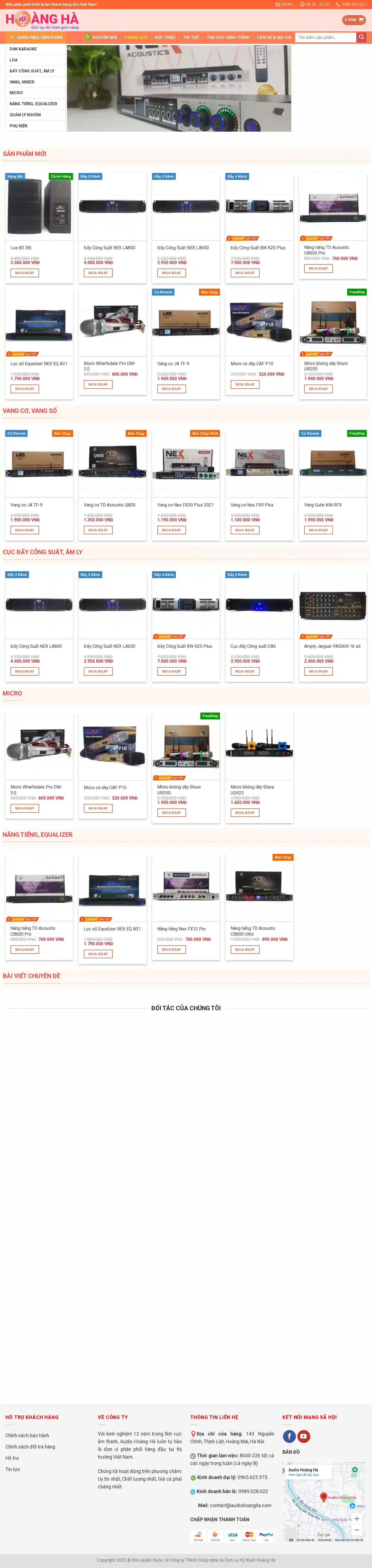
Task: Open Vang cơ Nex FX9 Plus thumbnail
Action: (x=259, y=463)
